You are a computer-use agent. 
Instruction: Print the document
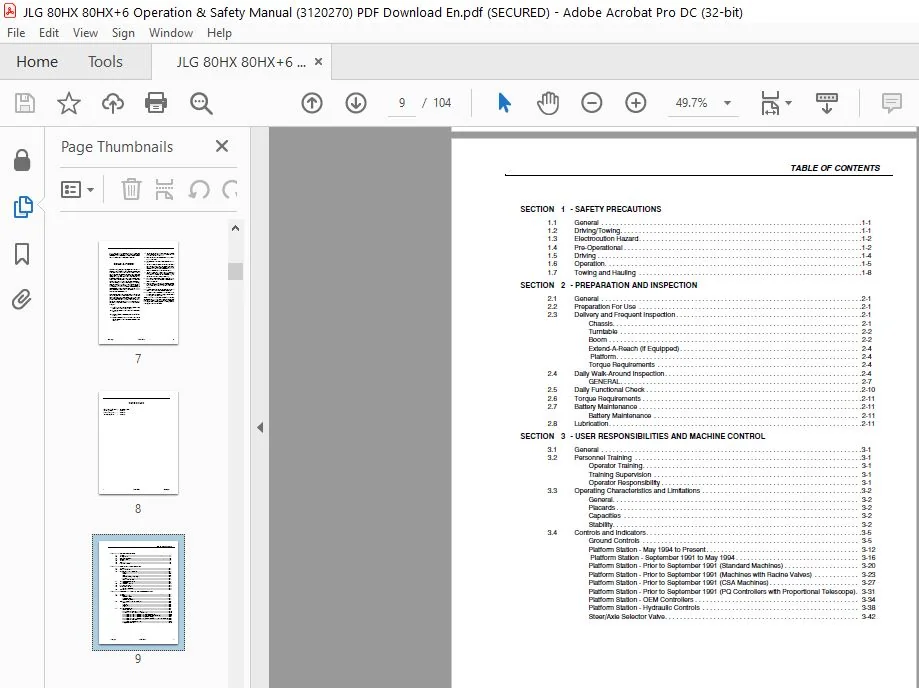tap(156, 103)
